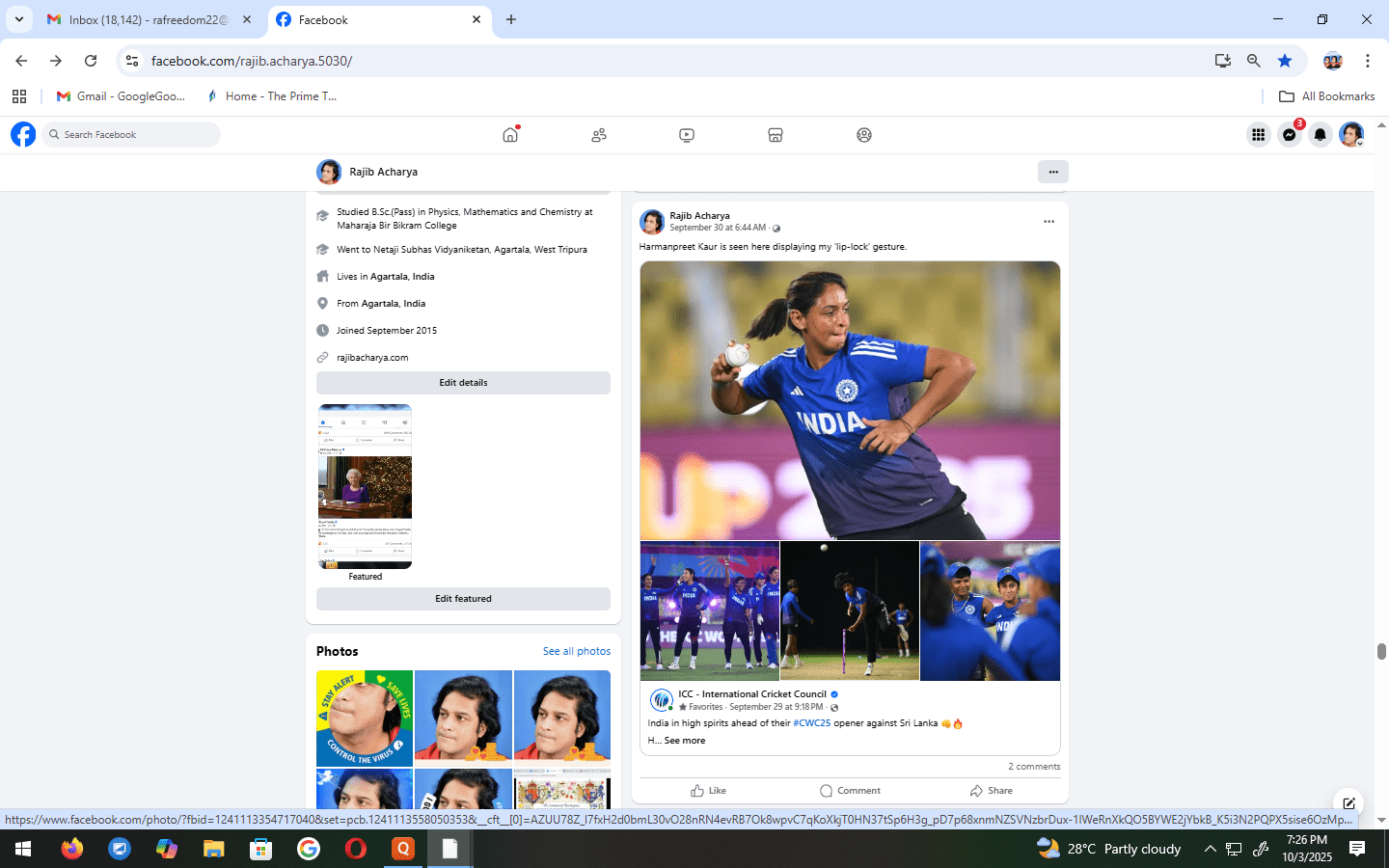Expand the profile three-dot options button
The image size is (1389, 868).
coord(1053,172)
